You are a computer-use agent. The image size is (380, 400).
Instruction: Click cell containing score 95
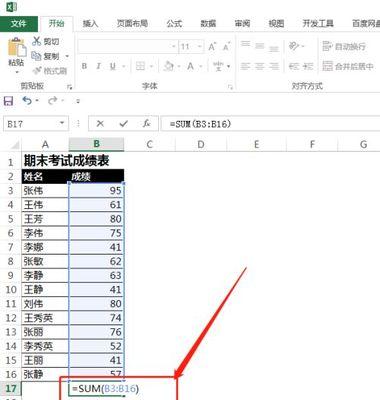96,190
